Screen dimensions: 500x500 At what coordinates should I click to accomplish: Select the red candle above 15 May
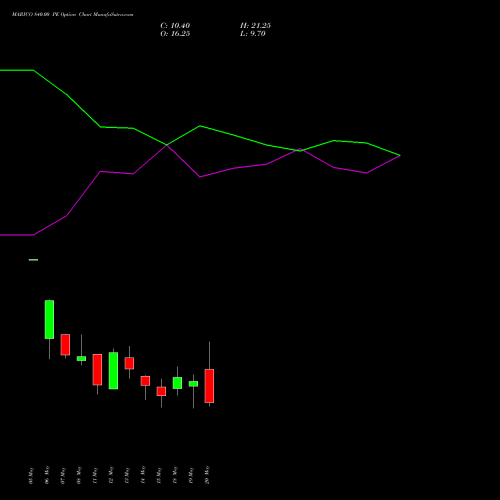(161, 391)
